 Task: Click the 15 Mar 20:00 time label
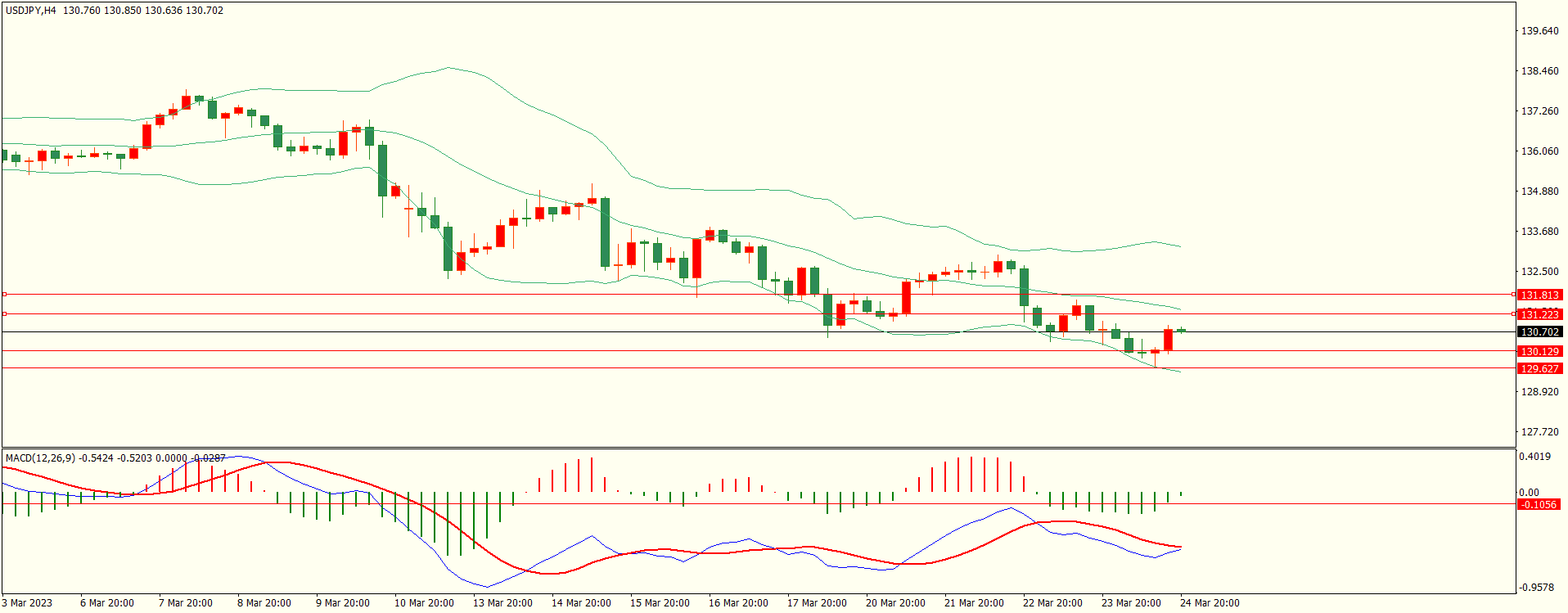click(660, 603)
